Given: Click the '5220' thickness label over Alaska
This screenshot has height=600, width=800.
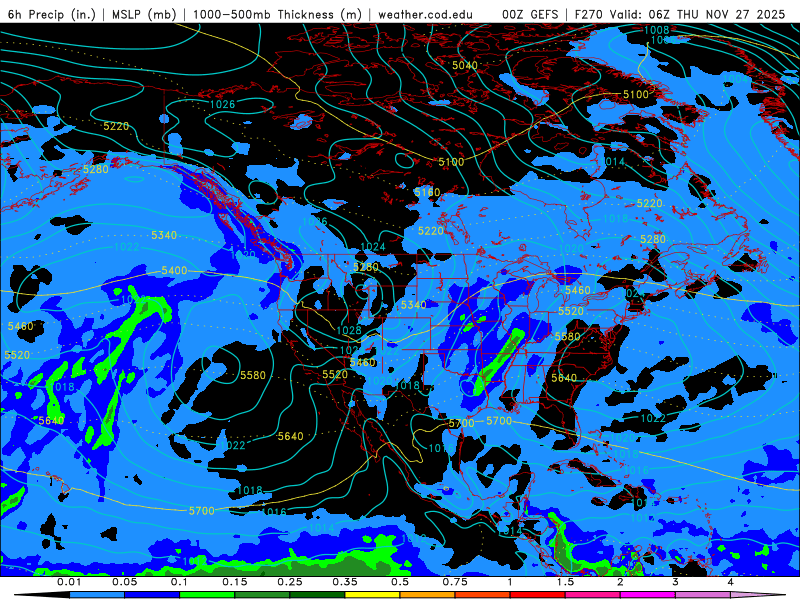Looking at the screenshot, I should (x=116, y=126).
